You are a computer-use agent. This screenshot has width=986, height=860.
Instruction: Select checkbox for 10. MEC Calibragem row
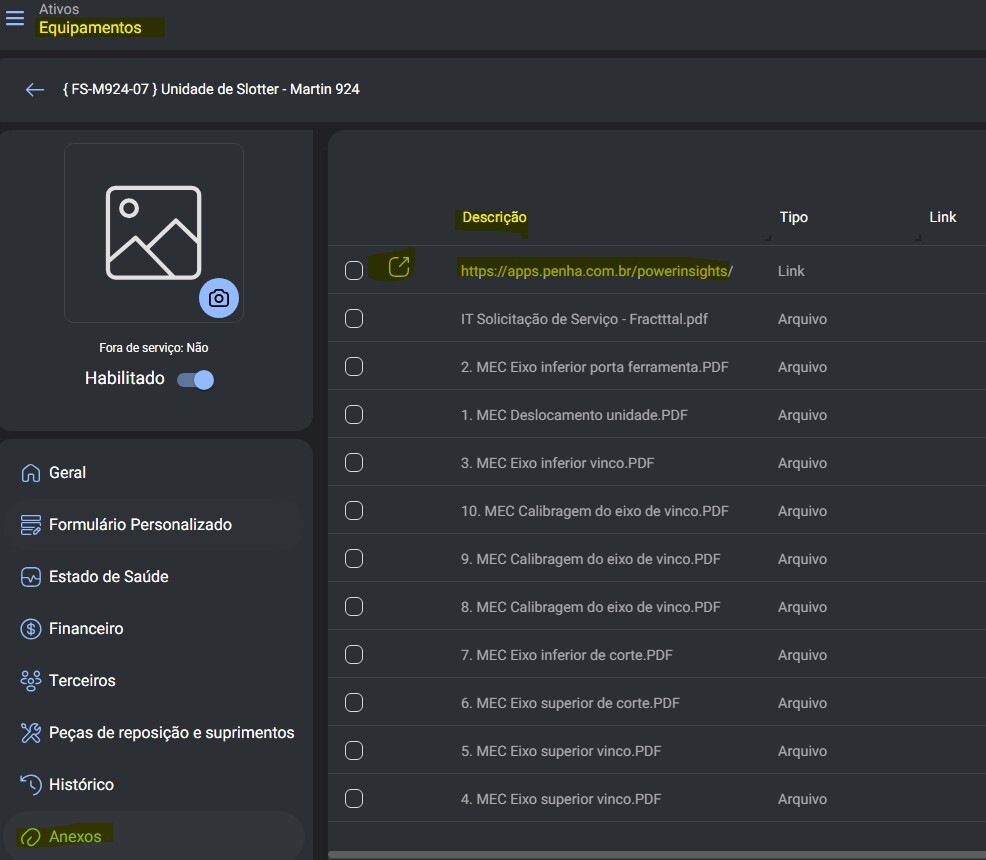click(x=354, y=510)
